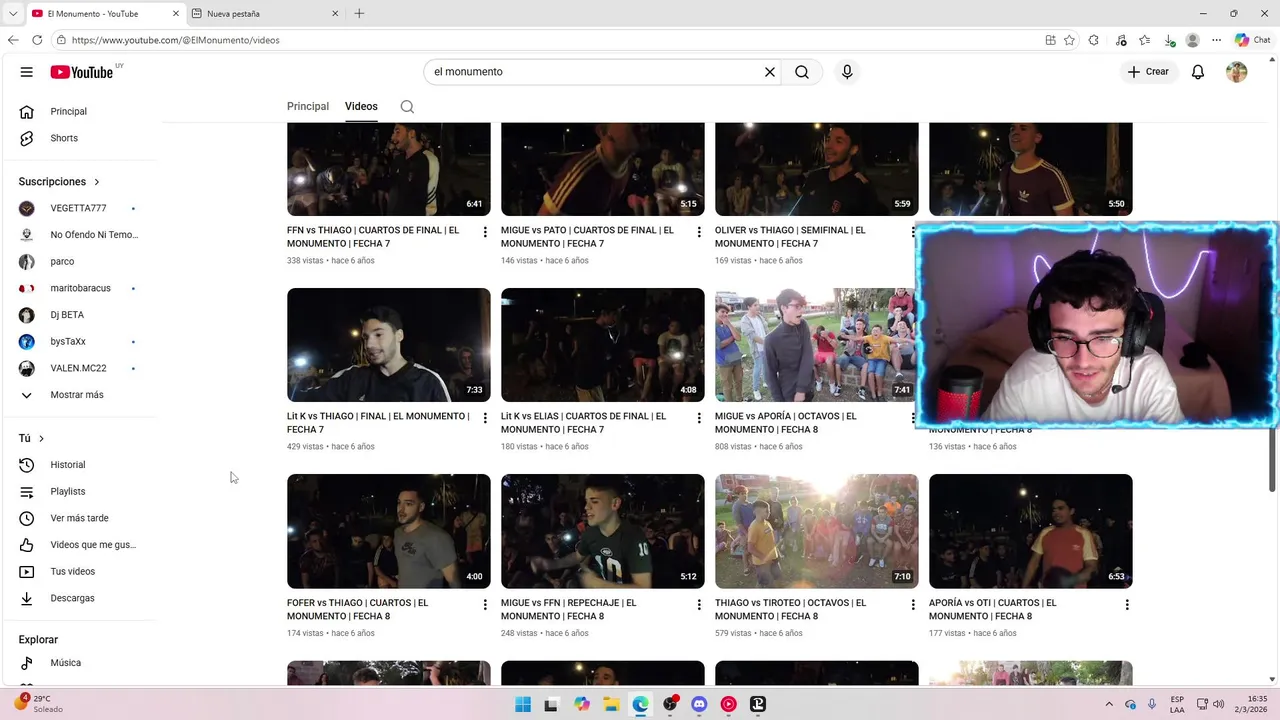Open the account avatar menu
Viewport: 1280px width, 720px height.
click(1237, 72)
